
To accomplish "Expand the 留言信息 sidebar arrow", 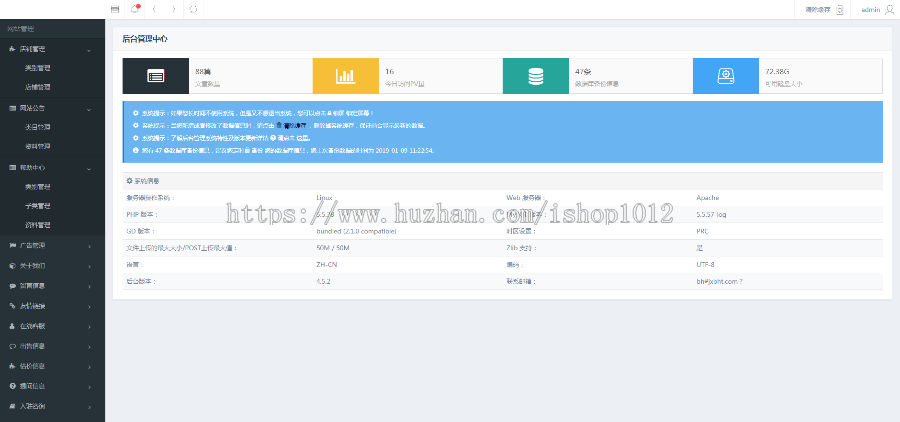I will [x=90, y=287].
